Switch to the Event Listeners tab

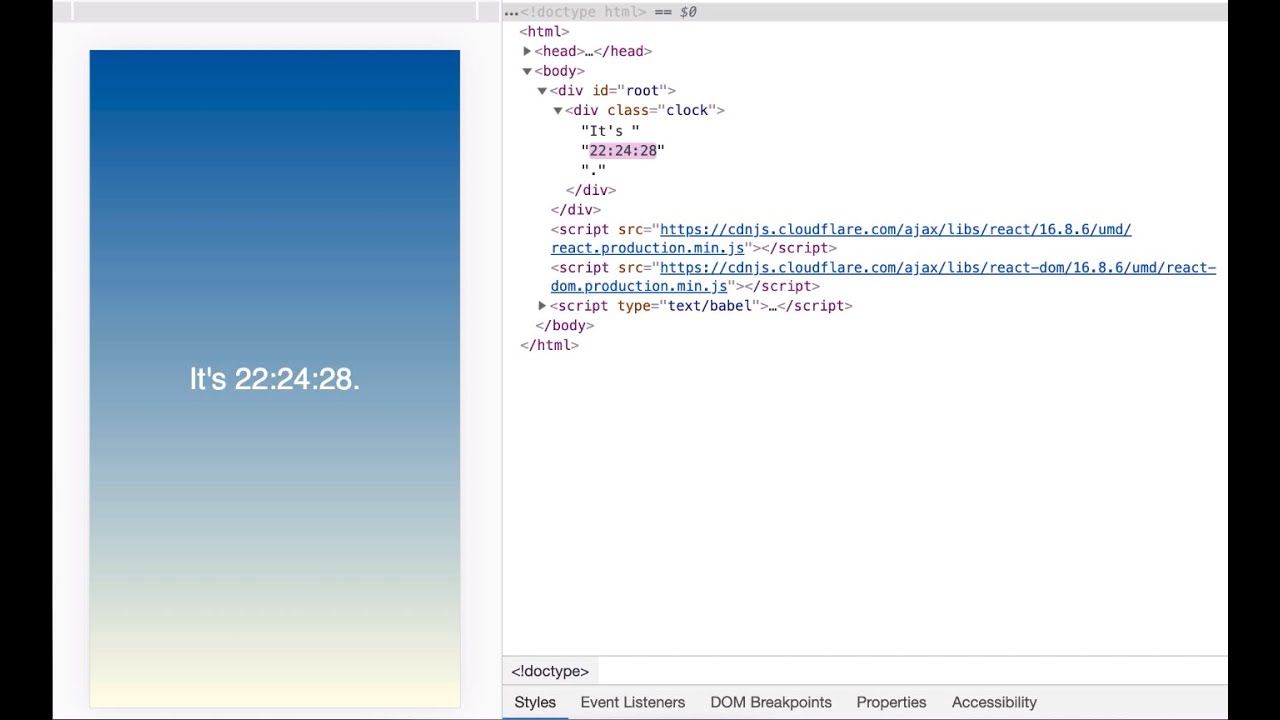coord(632,702)
